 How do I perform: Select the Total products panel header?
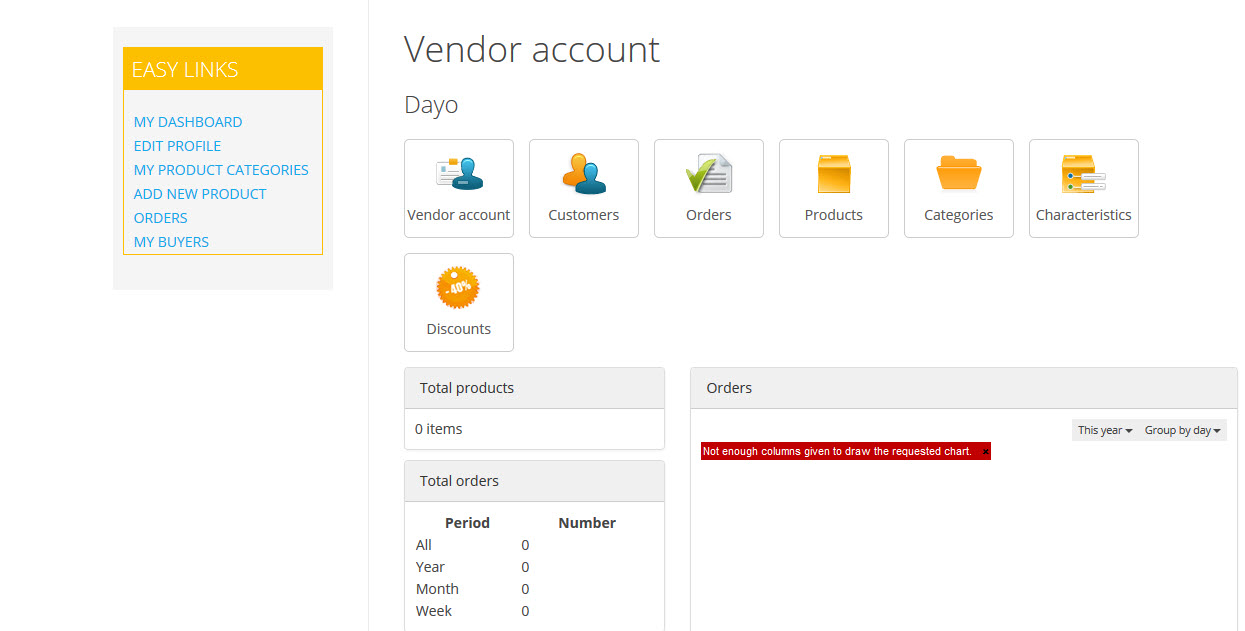pyautogui.click(x=534, y=388)
